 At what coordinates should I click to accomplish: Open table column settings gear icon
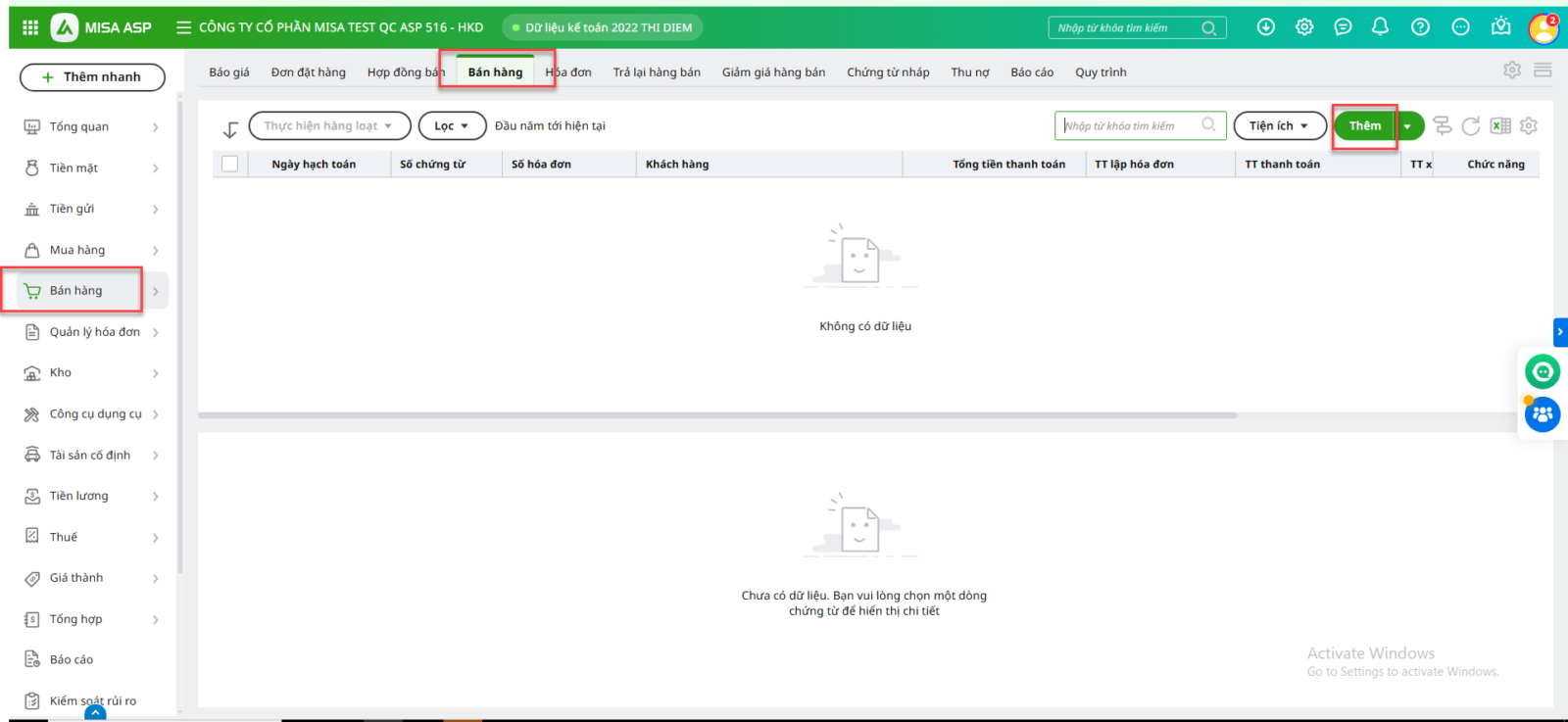1529,125
